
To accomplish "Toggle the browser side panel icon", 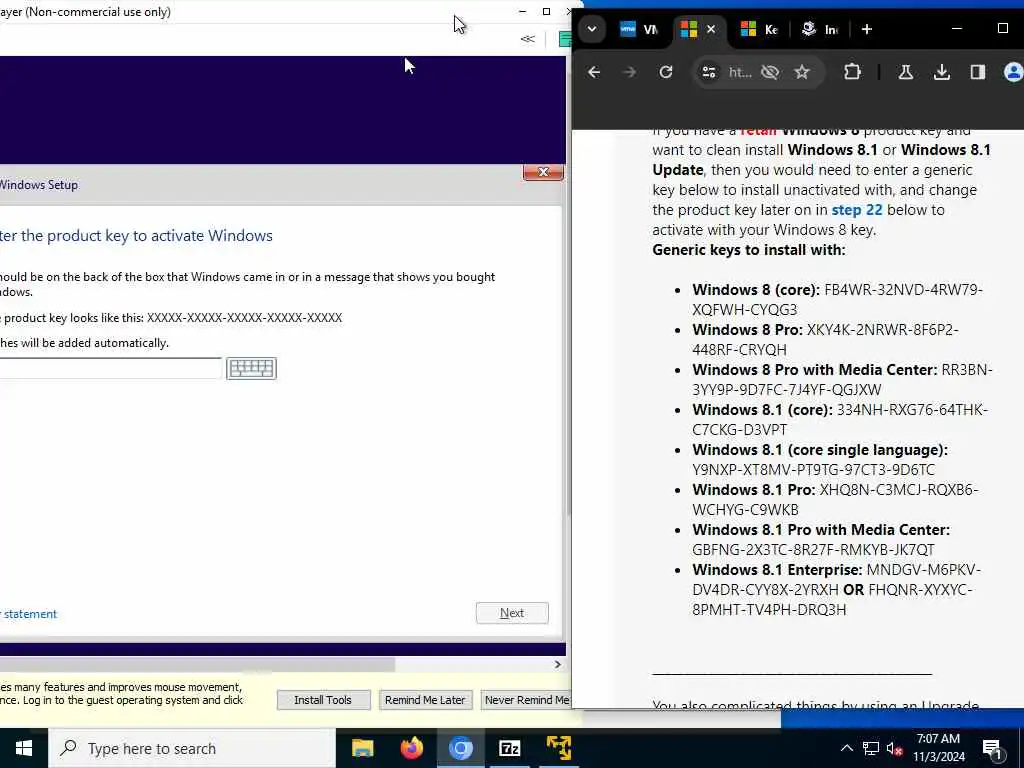I will (x=978, y=72).
